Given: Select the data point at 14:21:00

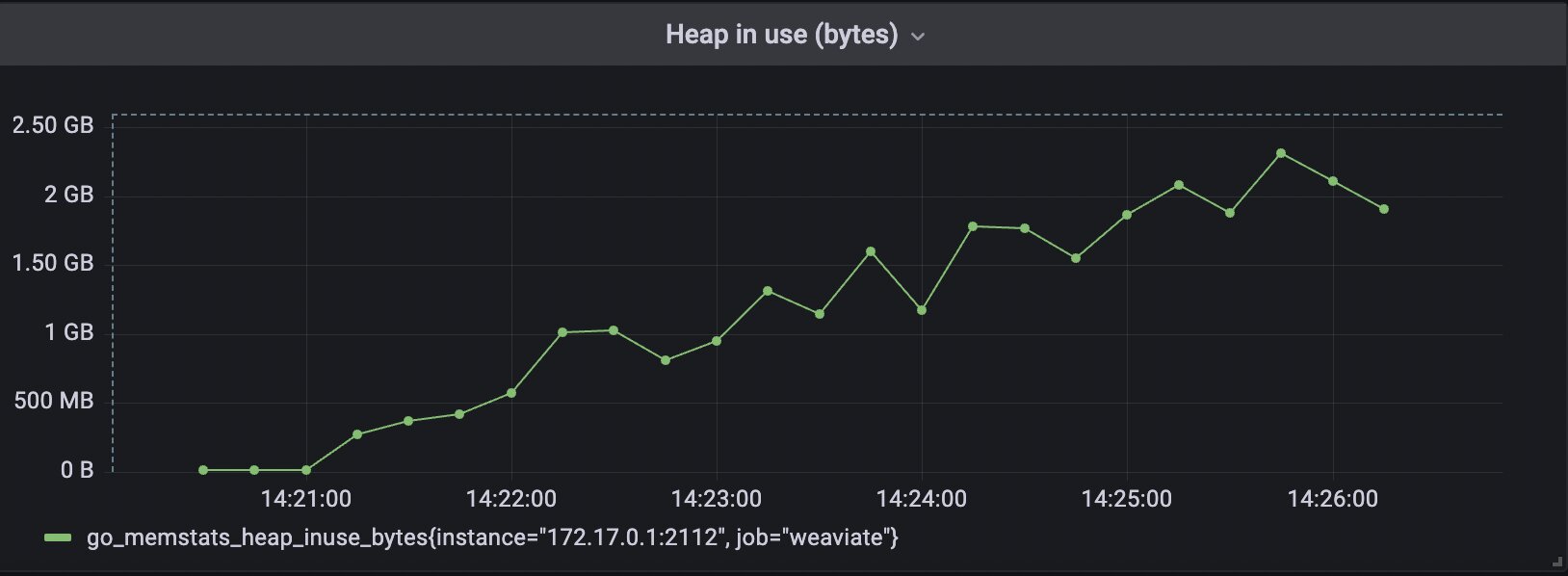Looking at the screenshot, I should click(306, 470).
